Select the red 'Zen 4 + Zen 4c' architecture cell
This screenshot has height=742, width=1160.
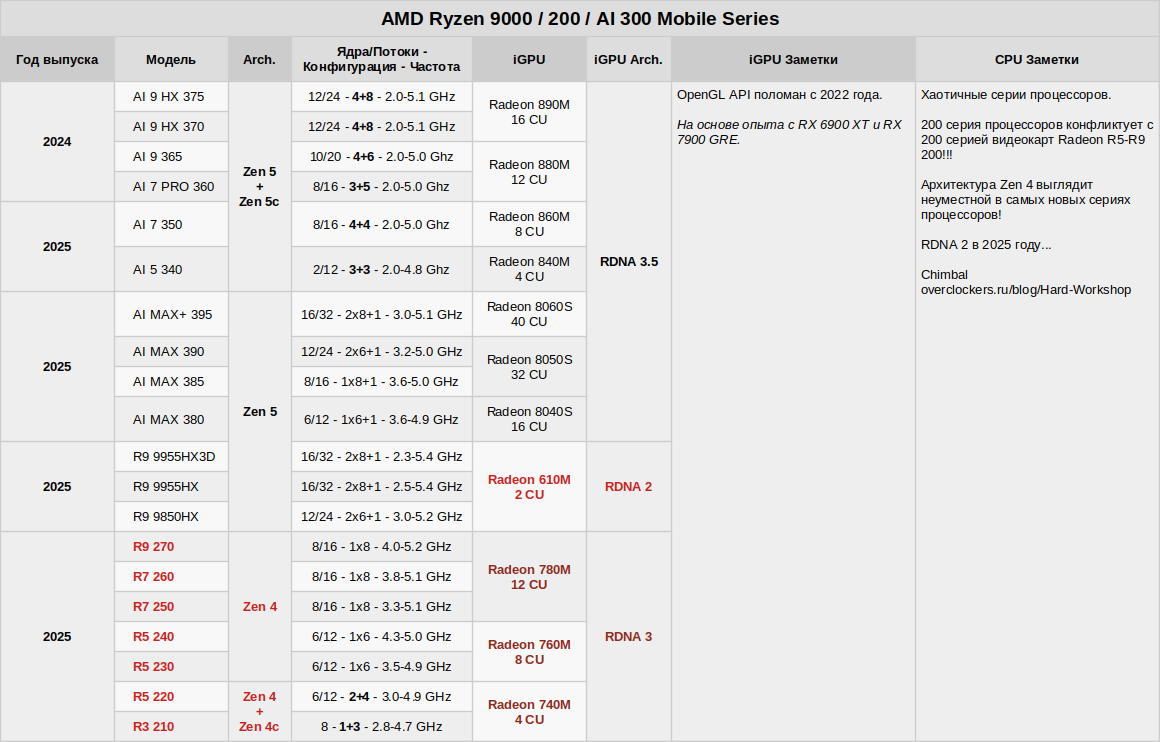pyautogui.click(x=260, y=712)
